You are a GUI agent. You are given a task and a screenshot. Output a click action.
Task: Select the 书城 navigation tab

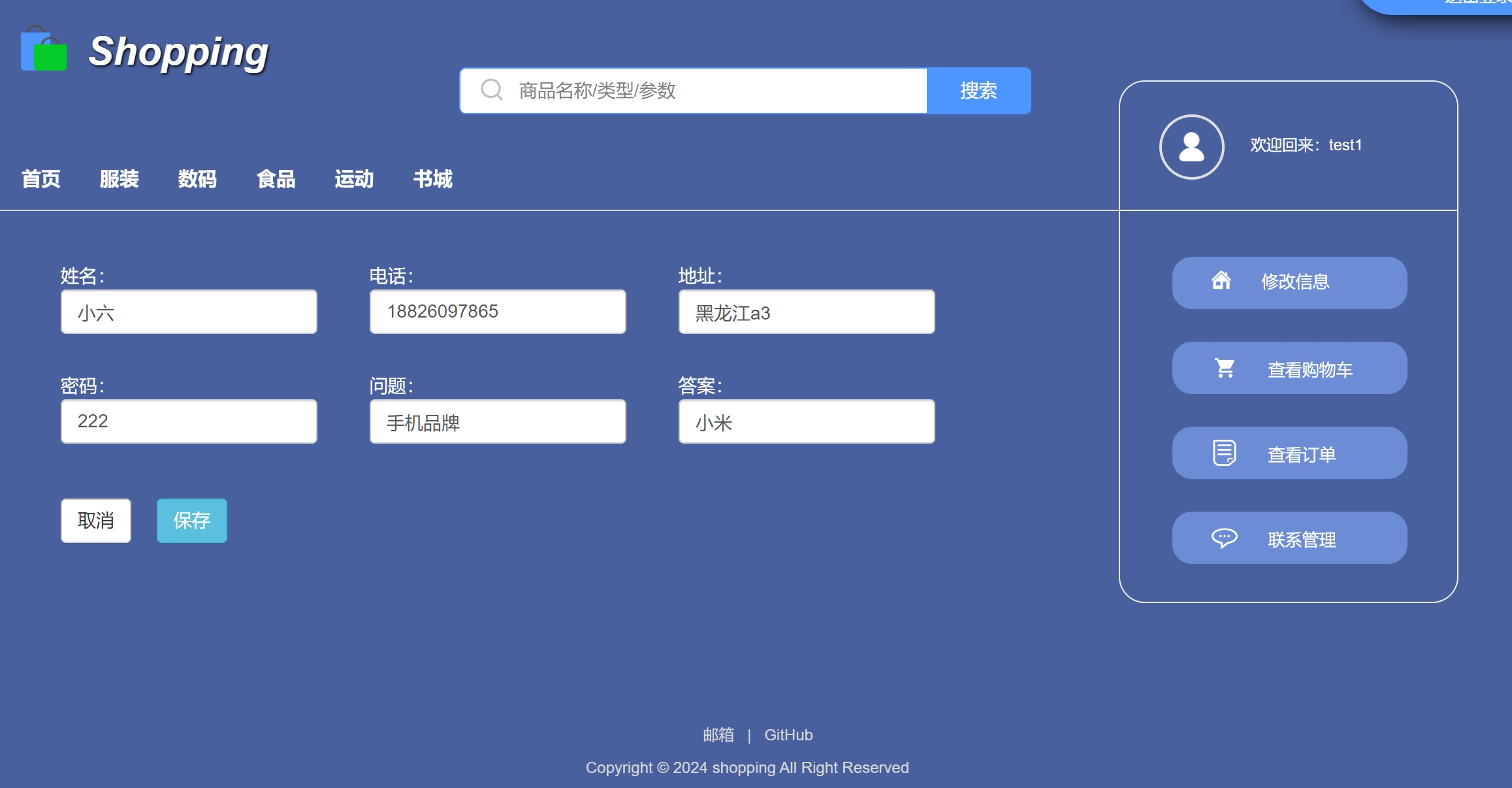431,180
